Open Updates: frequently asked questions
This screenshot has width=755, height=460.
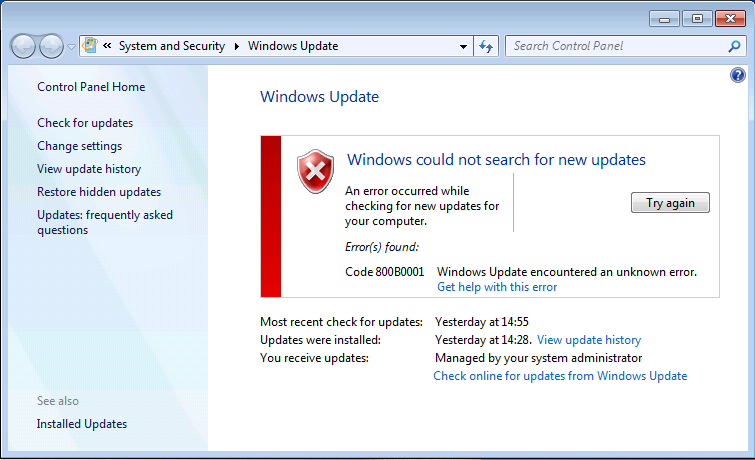[104, 223]
